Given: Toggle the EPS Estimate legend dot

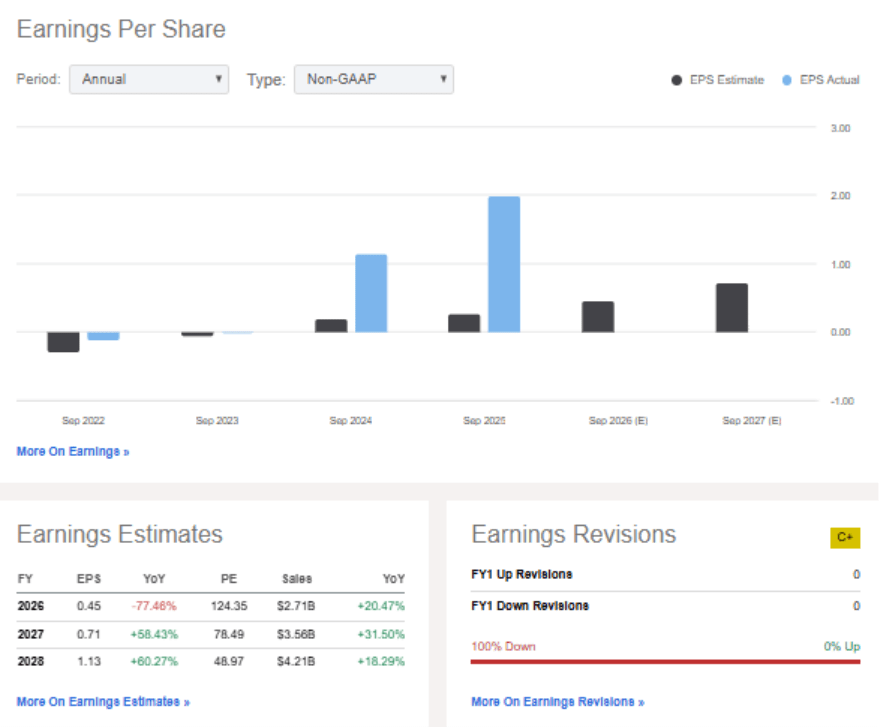Looking at the screenshot, I should [677, 80].
